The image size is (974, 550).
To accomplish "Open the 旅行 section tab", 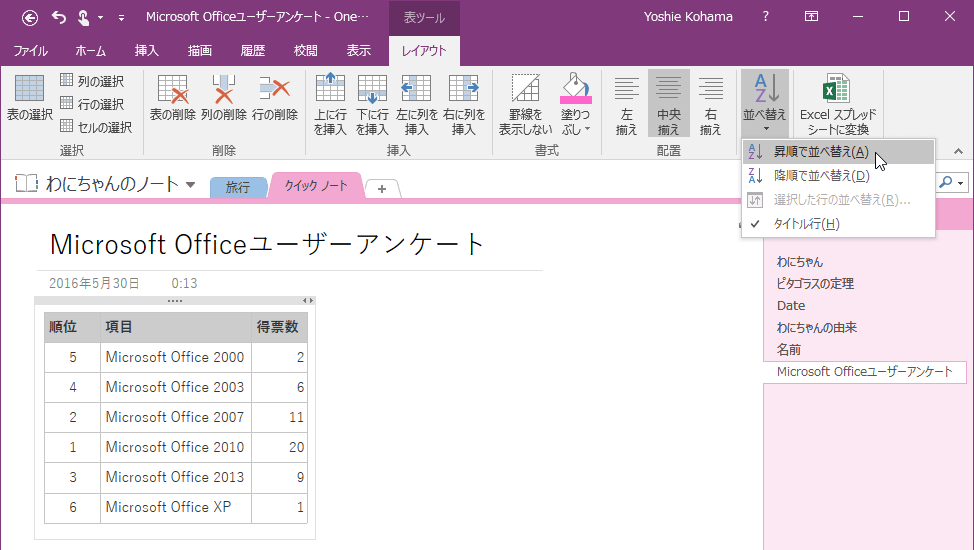I will click(238, 187).
